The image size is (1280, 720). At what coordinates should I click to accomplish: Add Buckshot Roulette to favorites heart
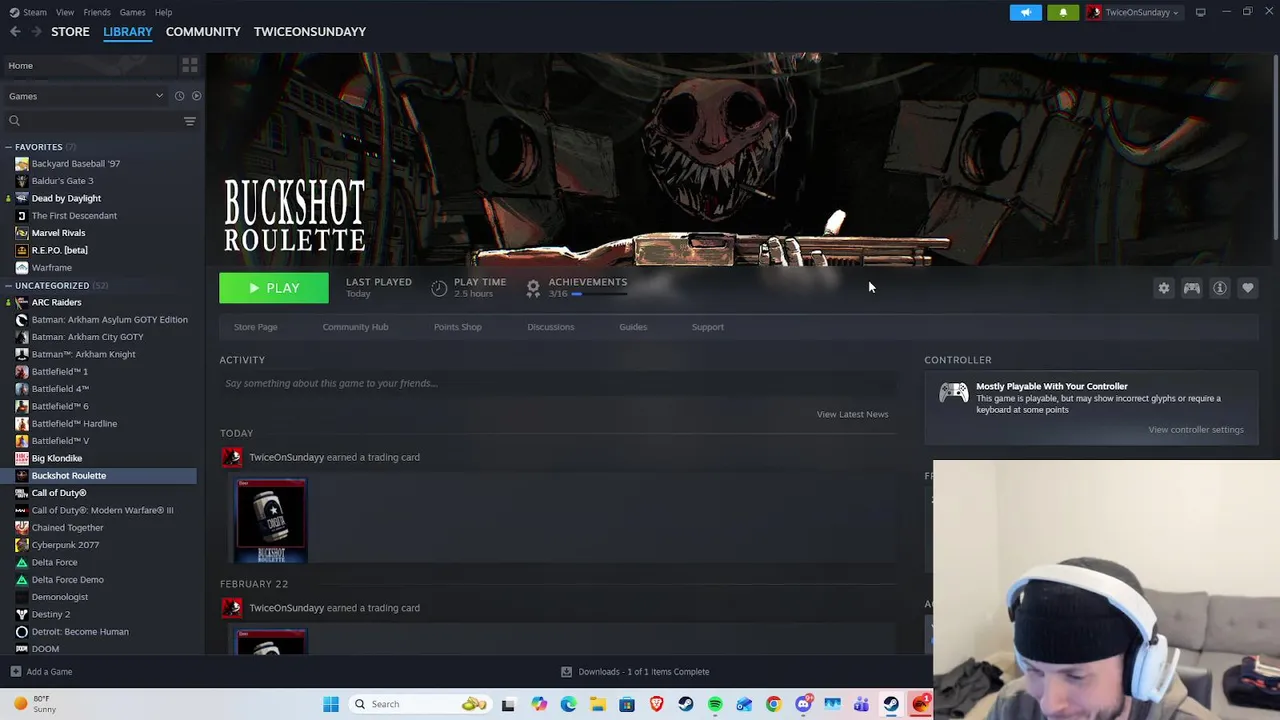click(1248, 288)
